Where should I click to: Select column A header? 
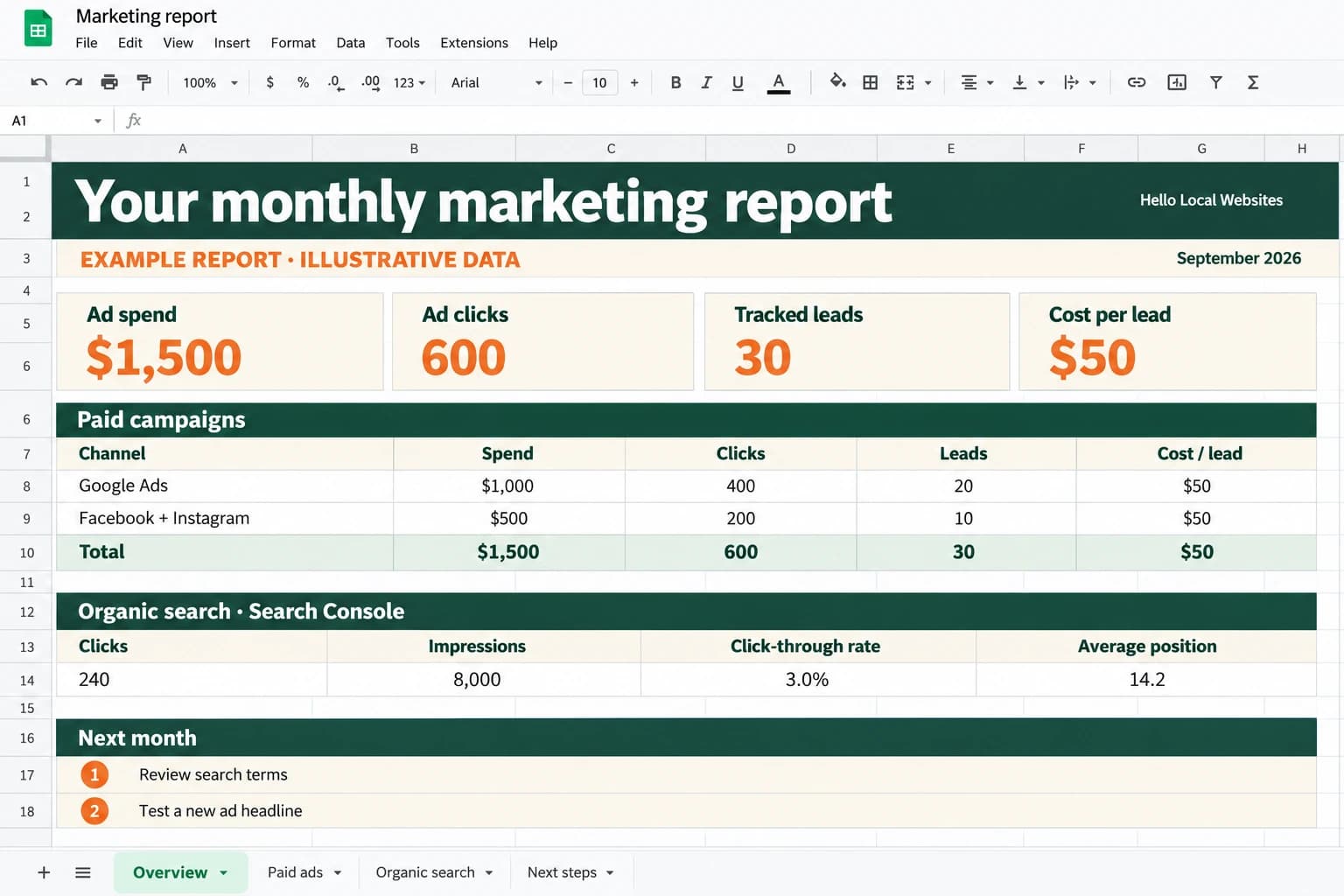click(x=182, y=149)
